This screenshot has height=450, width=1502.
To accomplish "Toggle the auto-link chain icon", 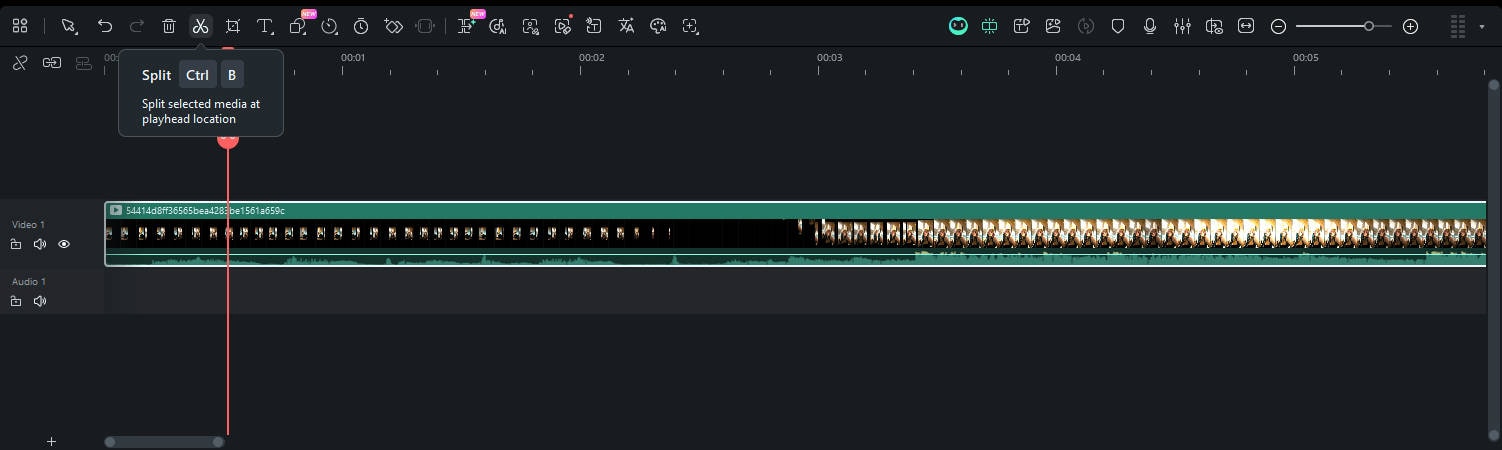I will click(52, 63).
